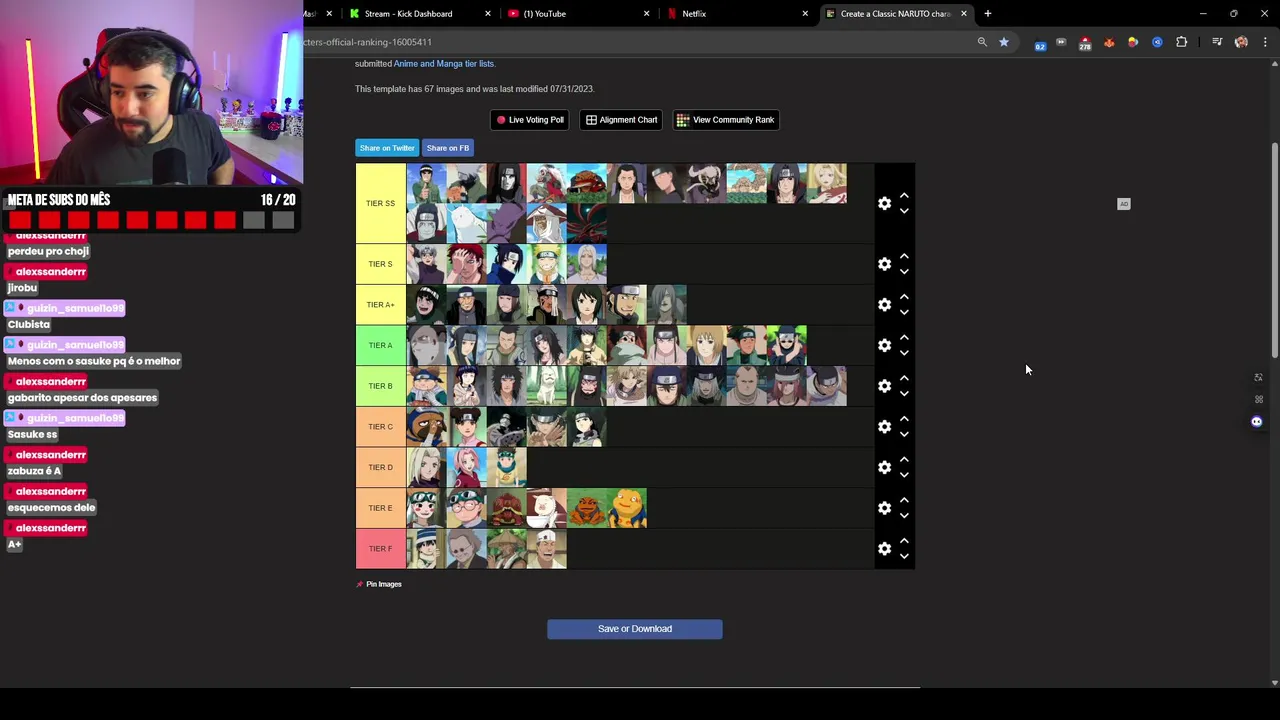Open settings gear for TIER S row
Screen dimensions: 1280x720
coord(884,264)
